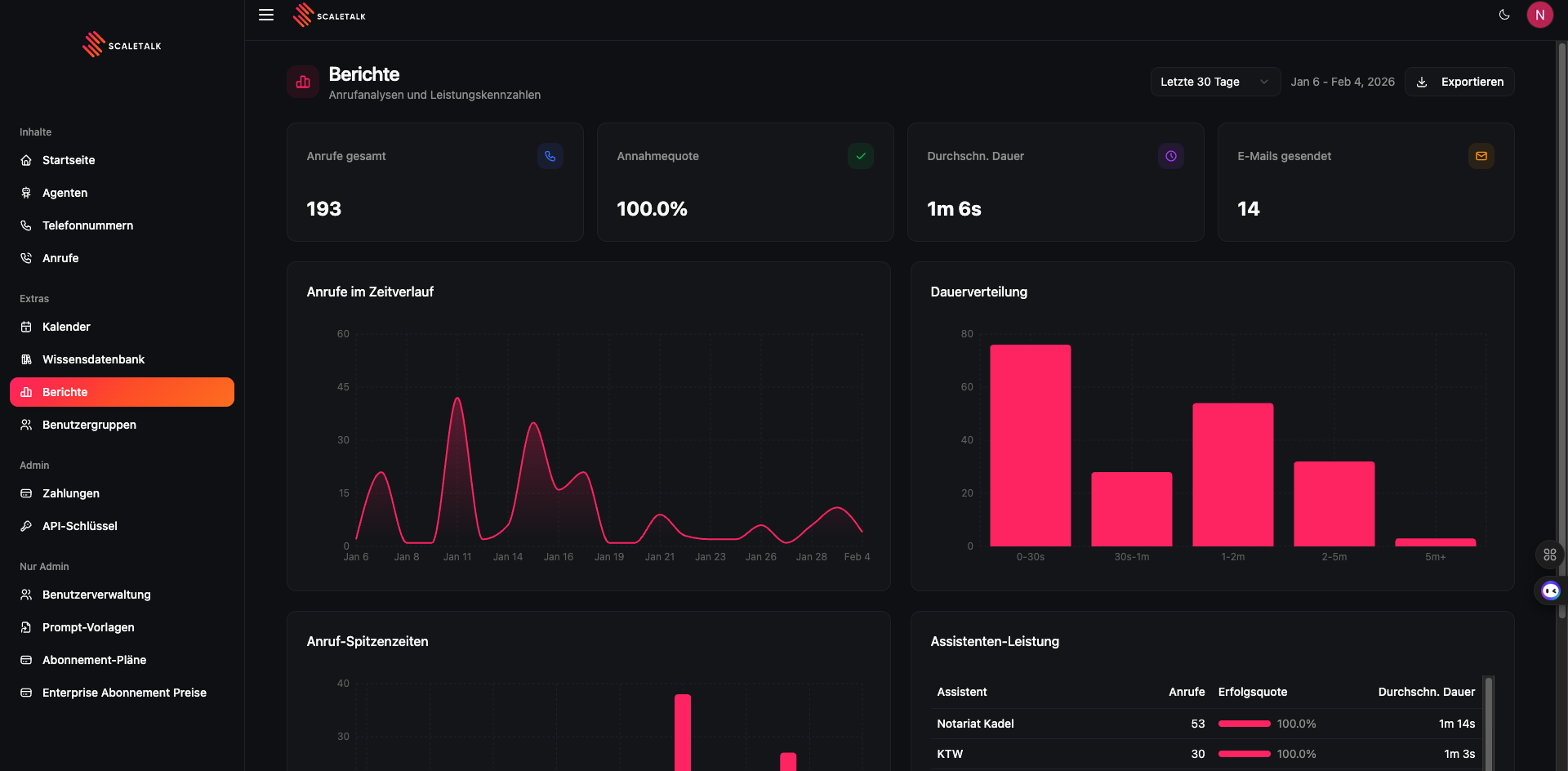Click the tallest bar in Anruf-Spitzenzeiten
The image size is (1568, 771).
click(x=683, y=733)
